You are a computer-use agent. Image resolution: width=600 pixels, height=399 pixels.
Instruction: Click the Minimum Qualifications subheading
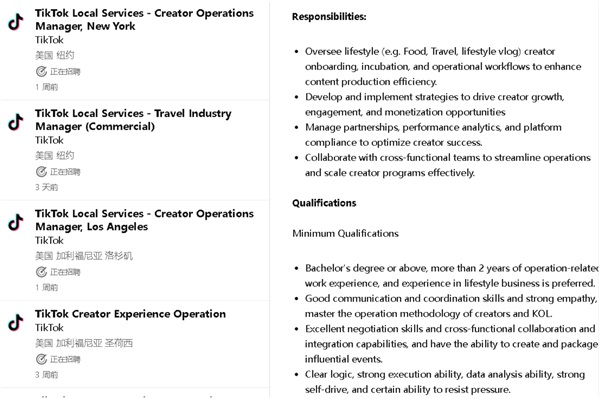coord(345,233)
